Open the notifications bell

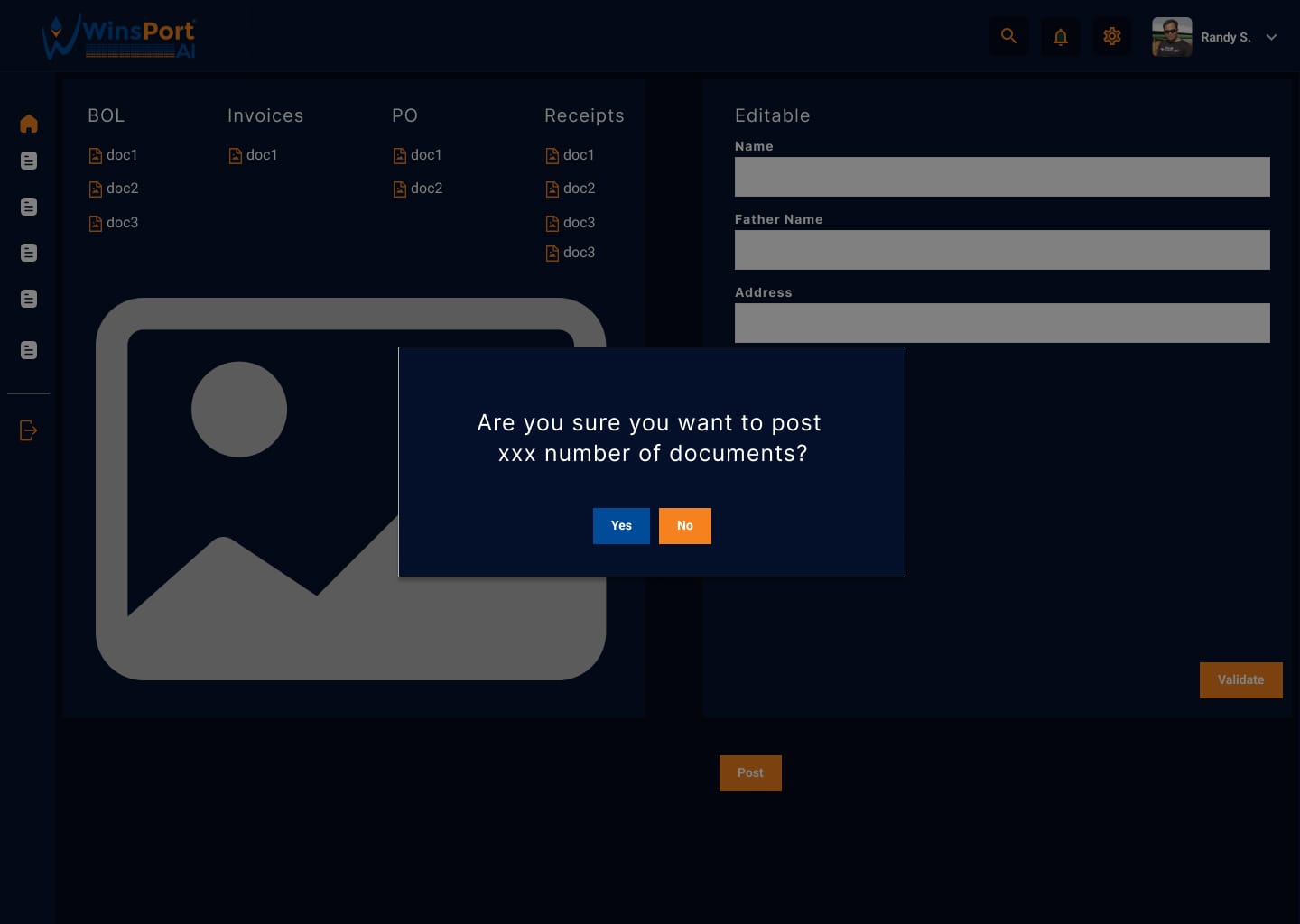1061,37
